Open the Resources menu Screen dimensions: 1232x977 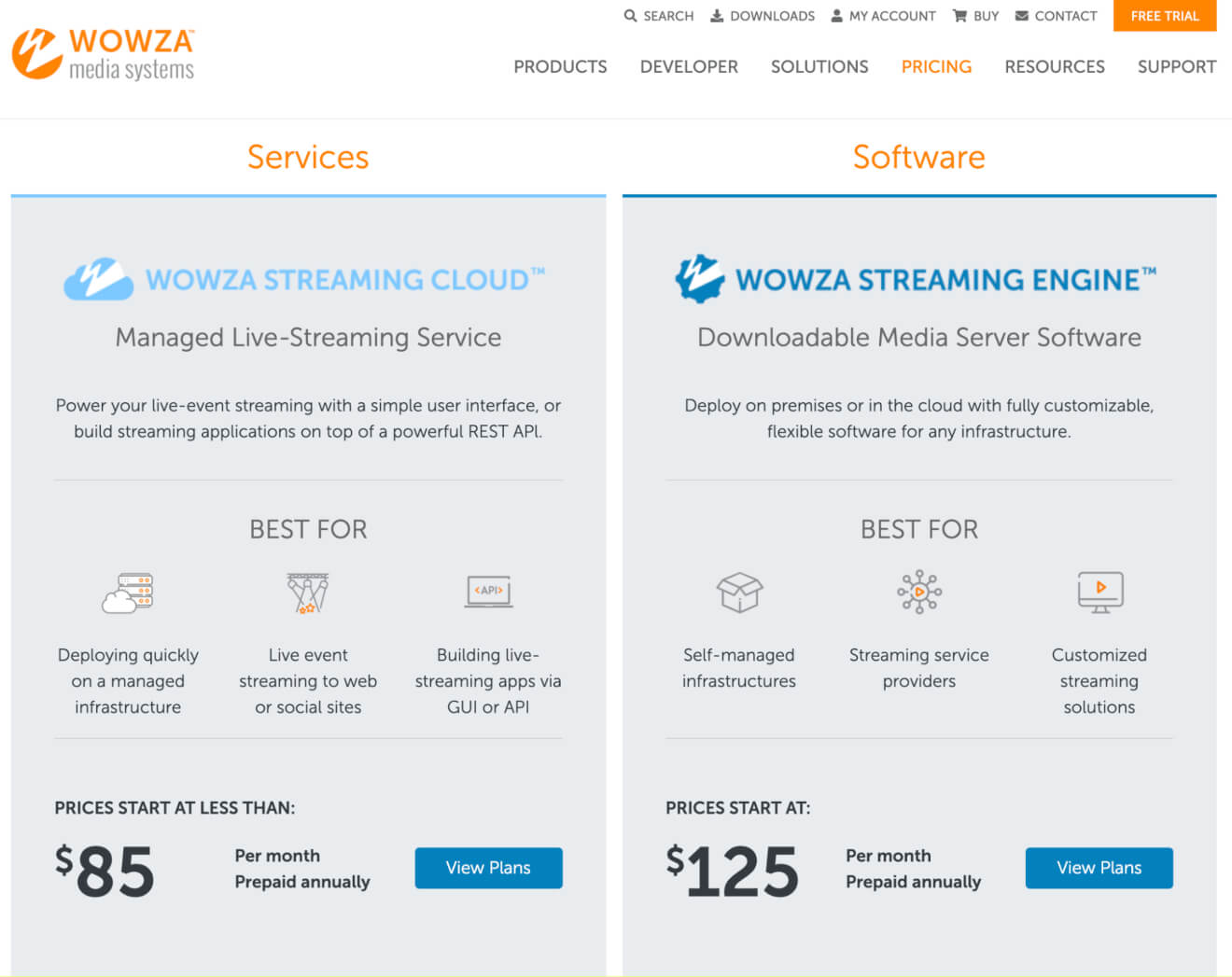pos(1055,67)
